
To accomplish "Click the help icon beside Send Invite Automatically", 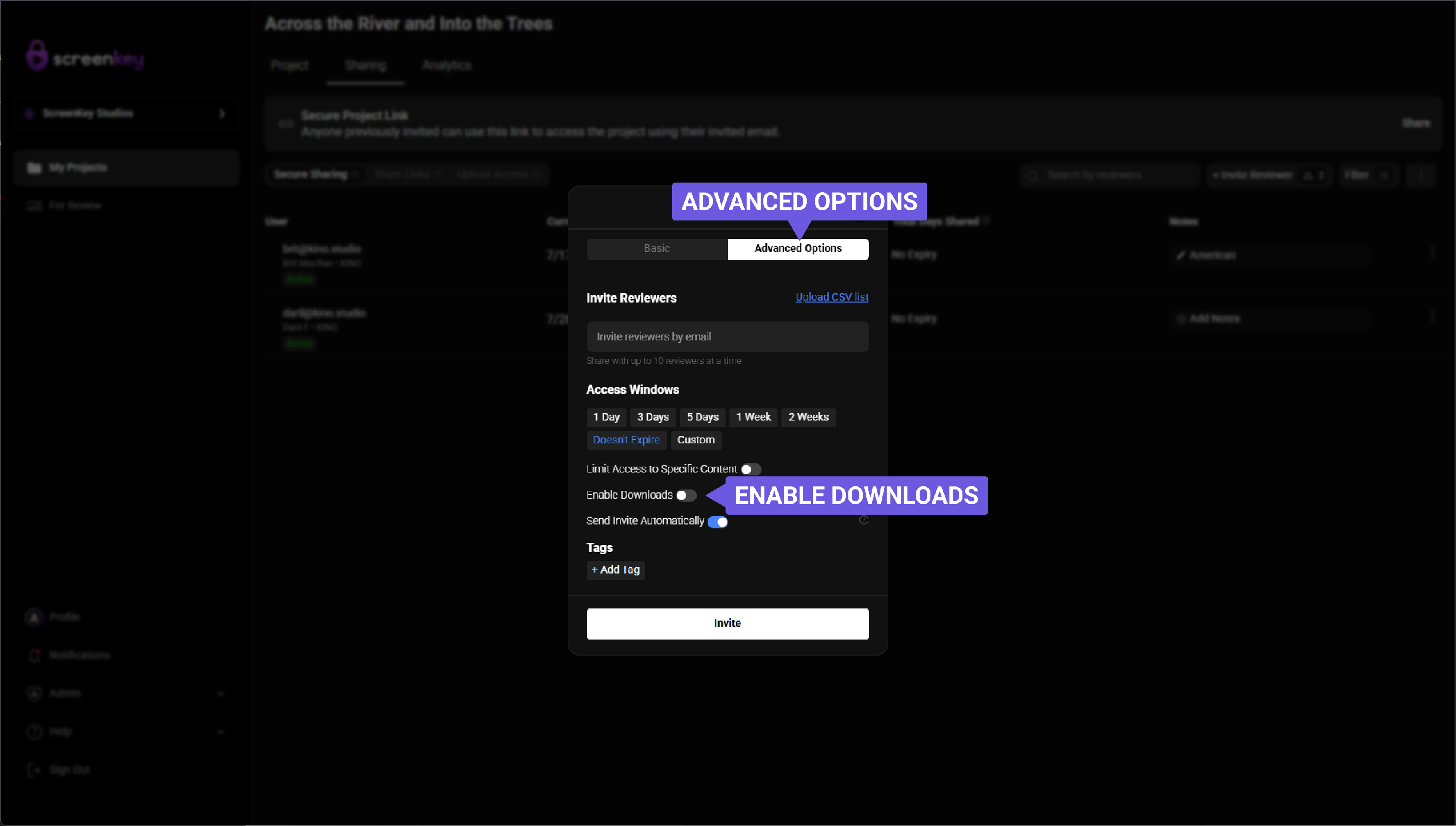I will click(863, 520).
